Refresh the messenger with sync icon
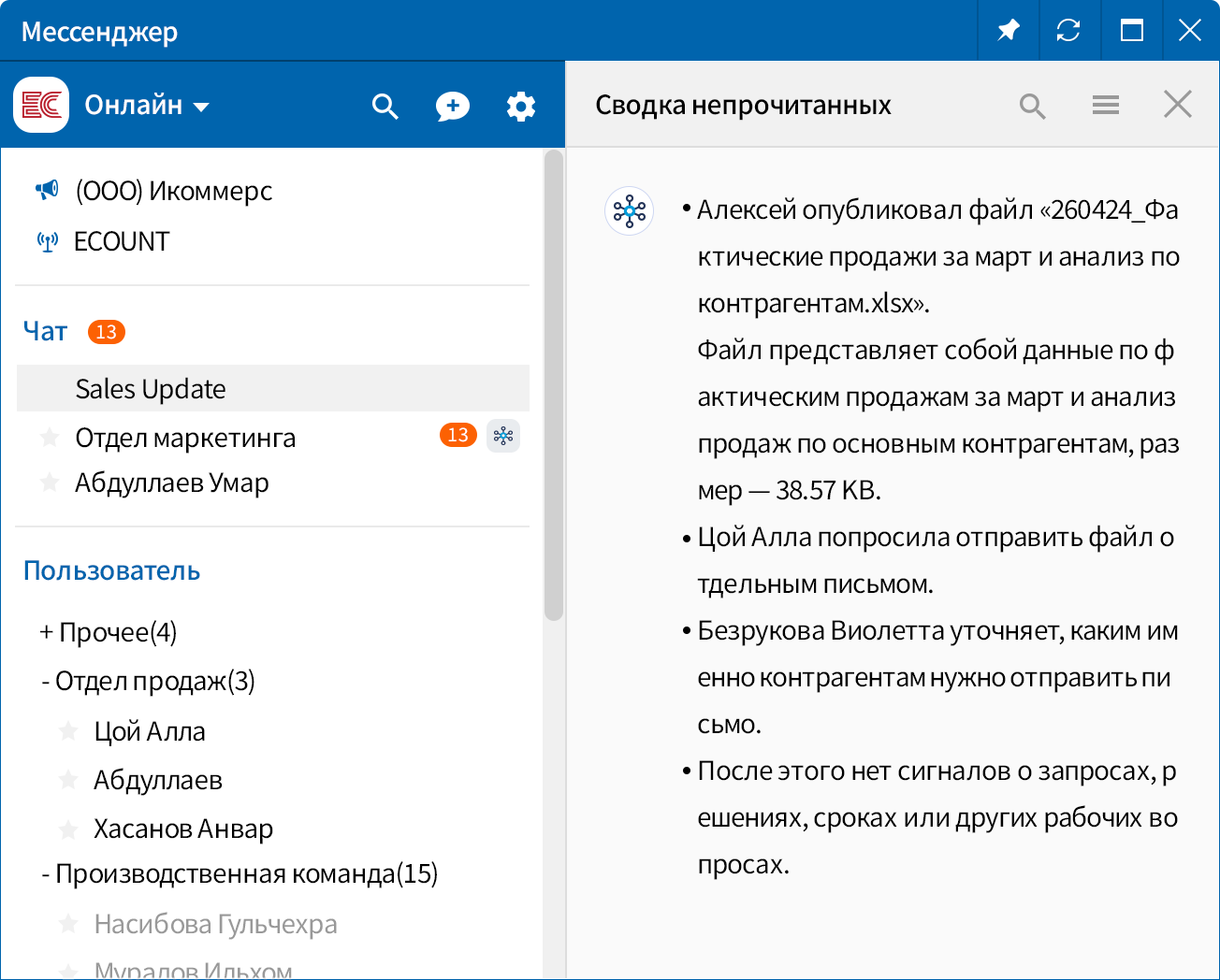Screen dimensions: 1220x980 pos(1068,31)
